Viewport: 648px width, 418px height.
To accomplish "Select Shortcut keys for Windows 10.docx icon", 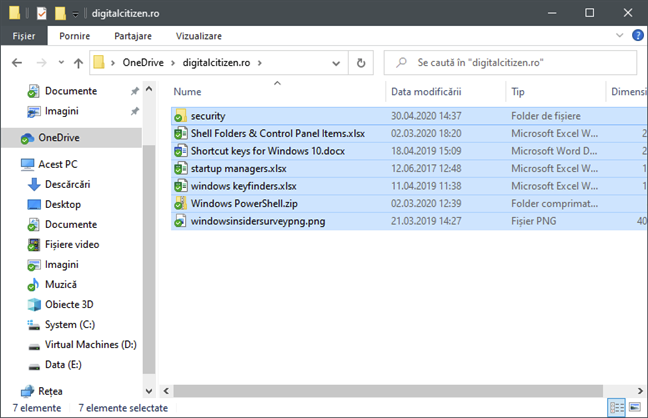I will pyautogui.click(x=180, y=151).
